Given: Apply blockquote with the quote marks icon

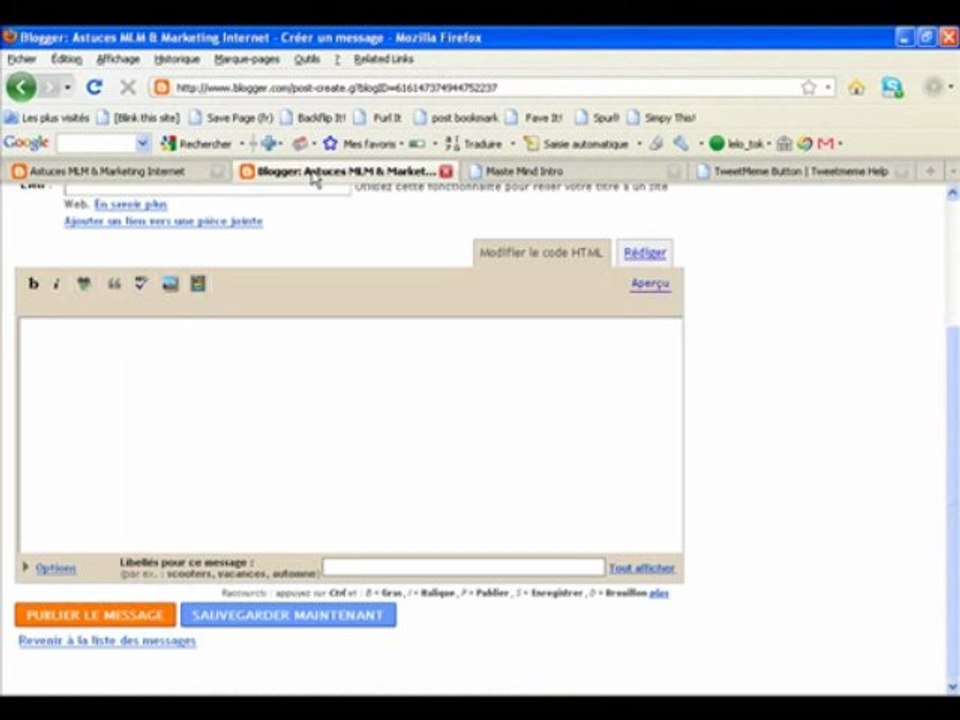Looking at the screenshot, I should click(114, 283).
